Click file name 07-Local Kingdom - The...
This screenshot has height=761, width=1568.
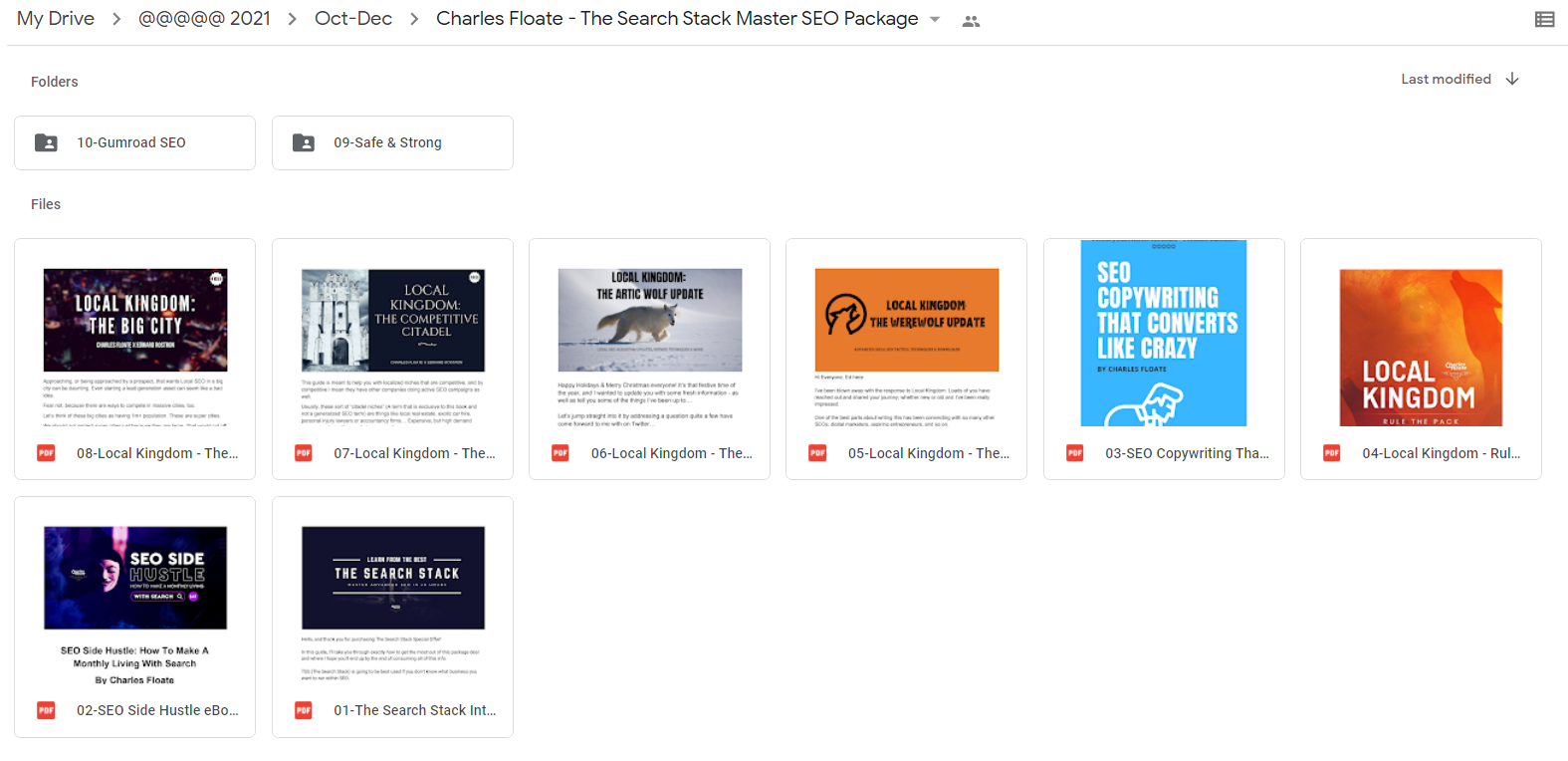tap(414, 453)
